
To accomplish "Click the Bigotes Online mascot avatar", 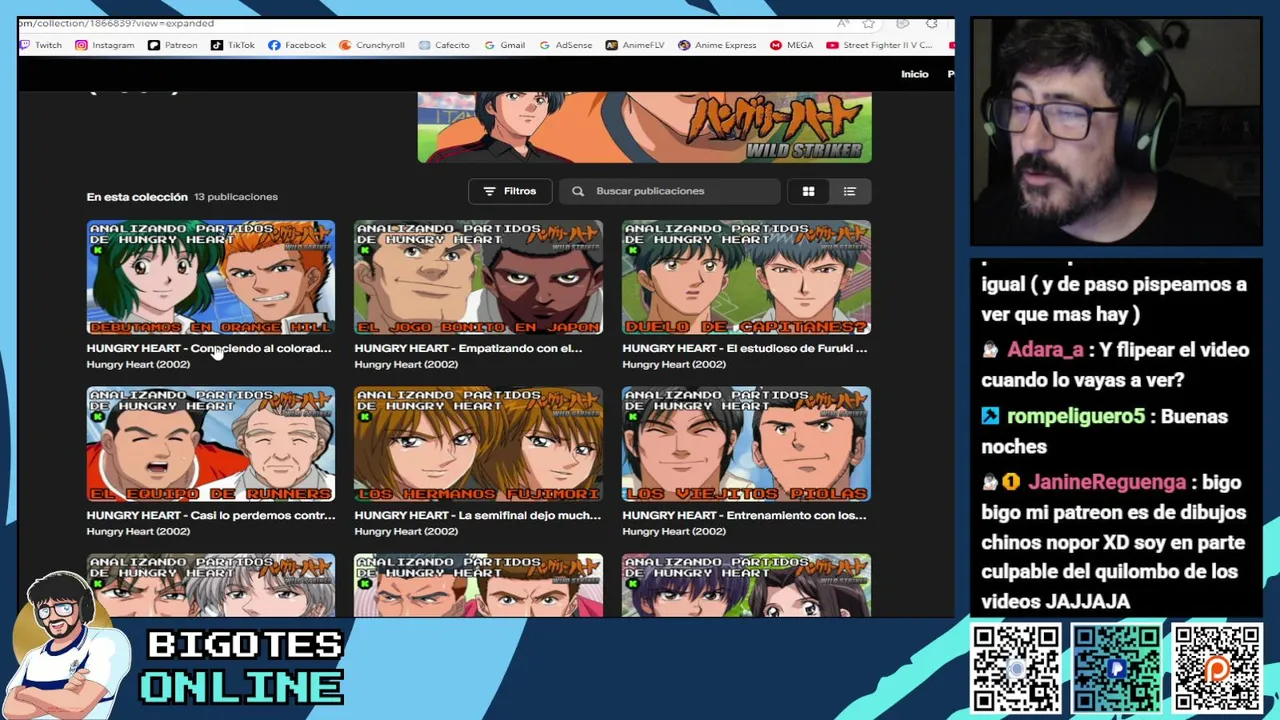I will coord(68,645).
